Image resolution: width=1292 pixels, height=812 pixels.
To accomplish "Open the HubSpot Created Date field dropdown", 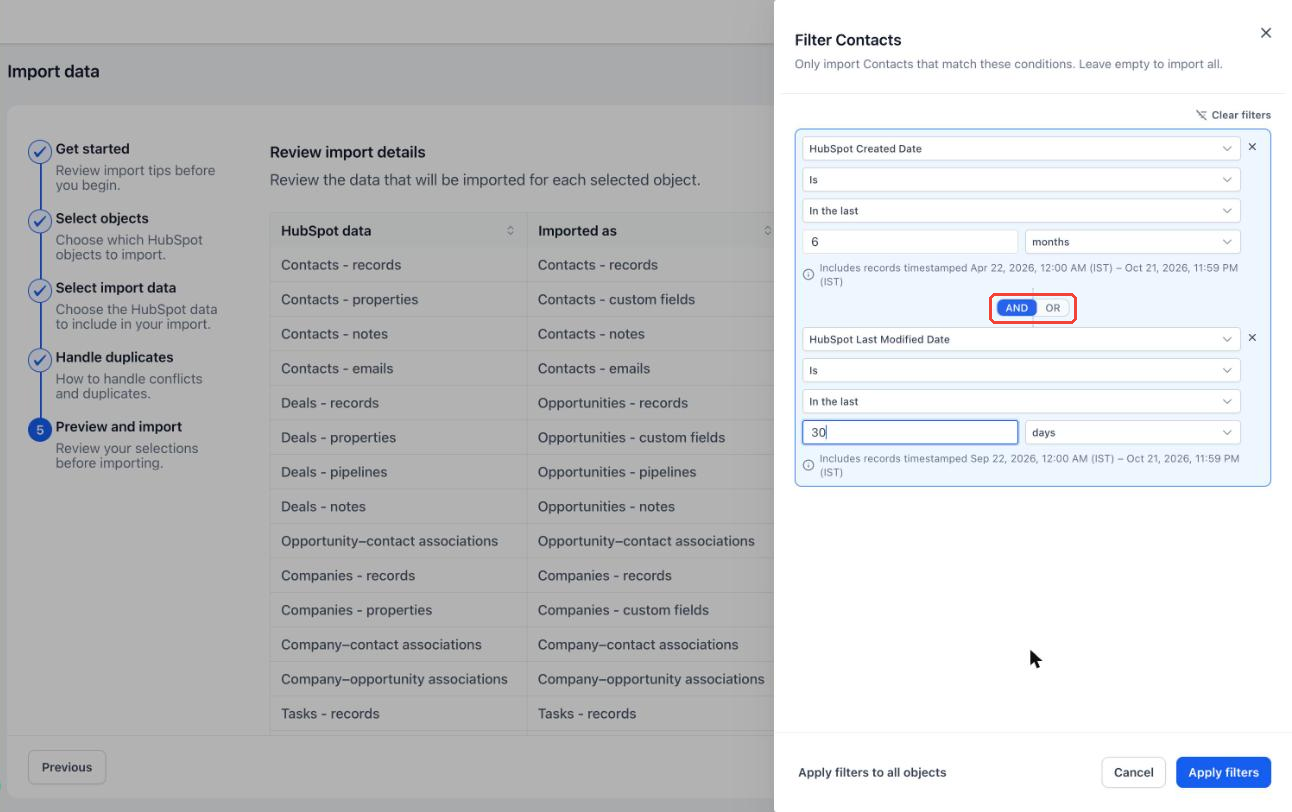I will coord(1021,148).
